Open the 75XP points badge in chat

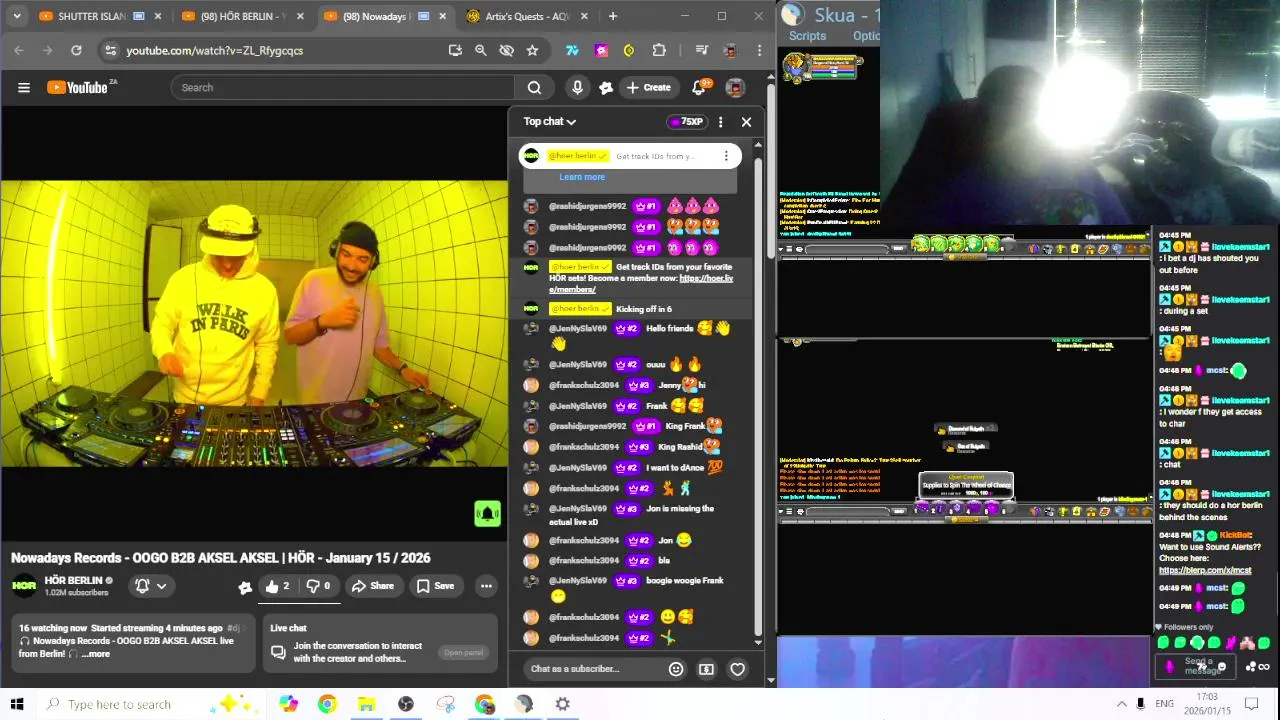coord(687,121)
